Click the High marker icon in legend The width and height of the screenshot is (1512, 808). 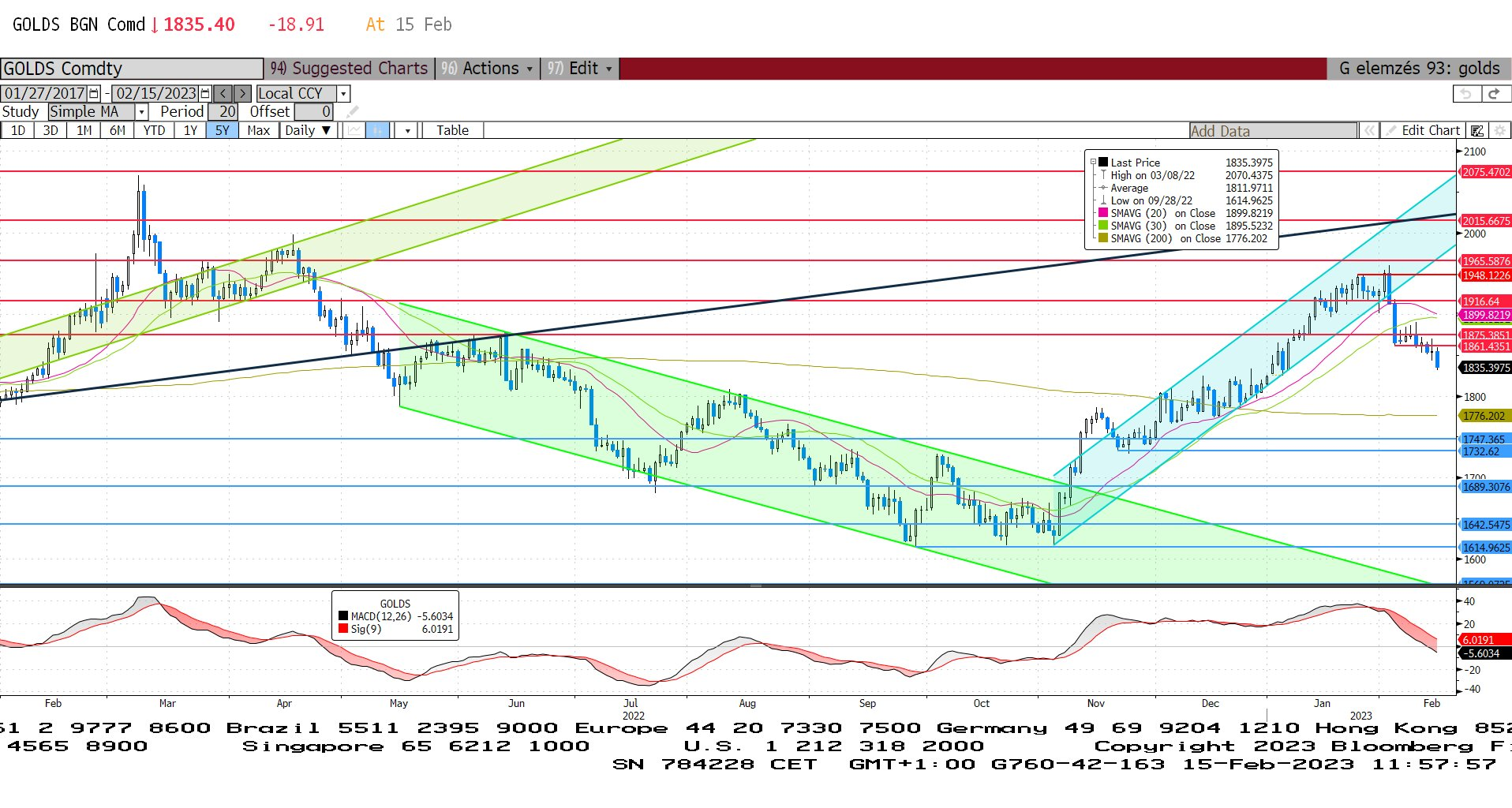pyautogui.click(x=1103, y=175)
